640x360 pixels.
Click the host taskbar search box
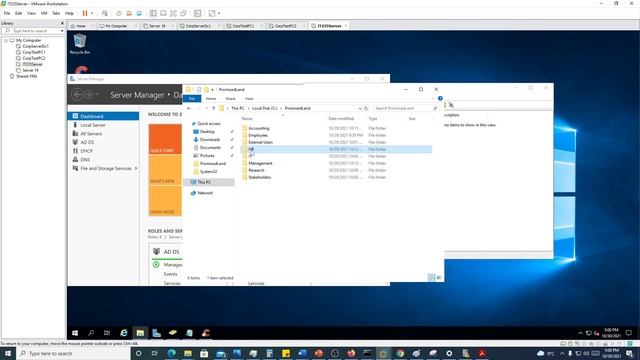coord(73,353)
